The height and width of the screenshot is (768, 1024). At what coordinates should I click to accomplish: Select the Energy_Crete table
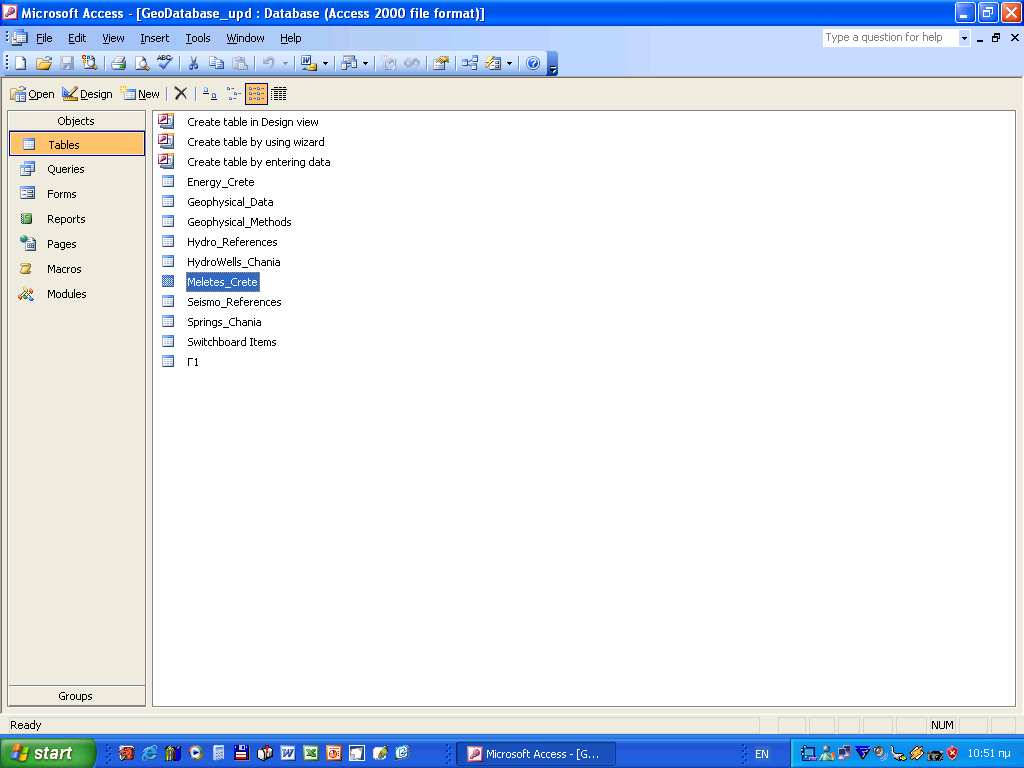tap(221, 182)
